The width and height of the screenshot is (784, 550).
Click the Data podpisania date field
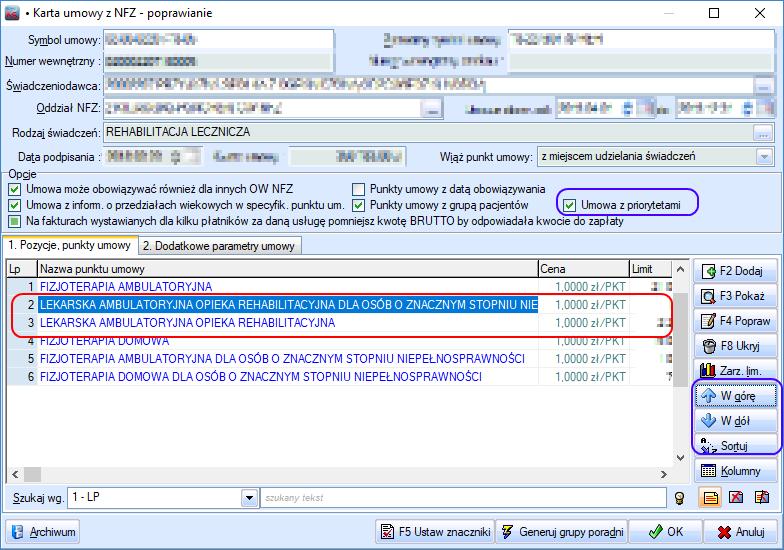tap(152, 157)
